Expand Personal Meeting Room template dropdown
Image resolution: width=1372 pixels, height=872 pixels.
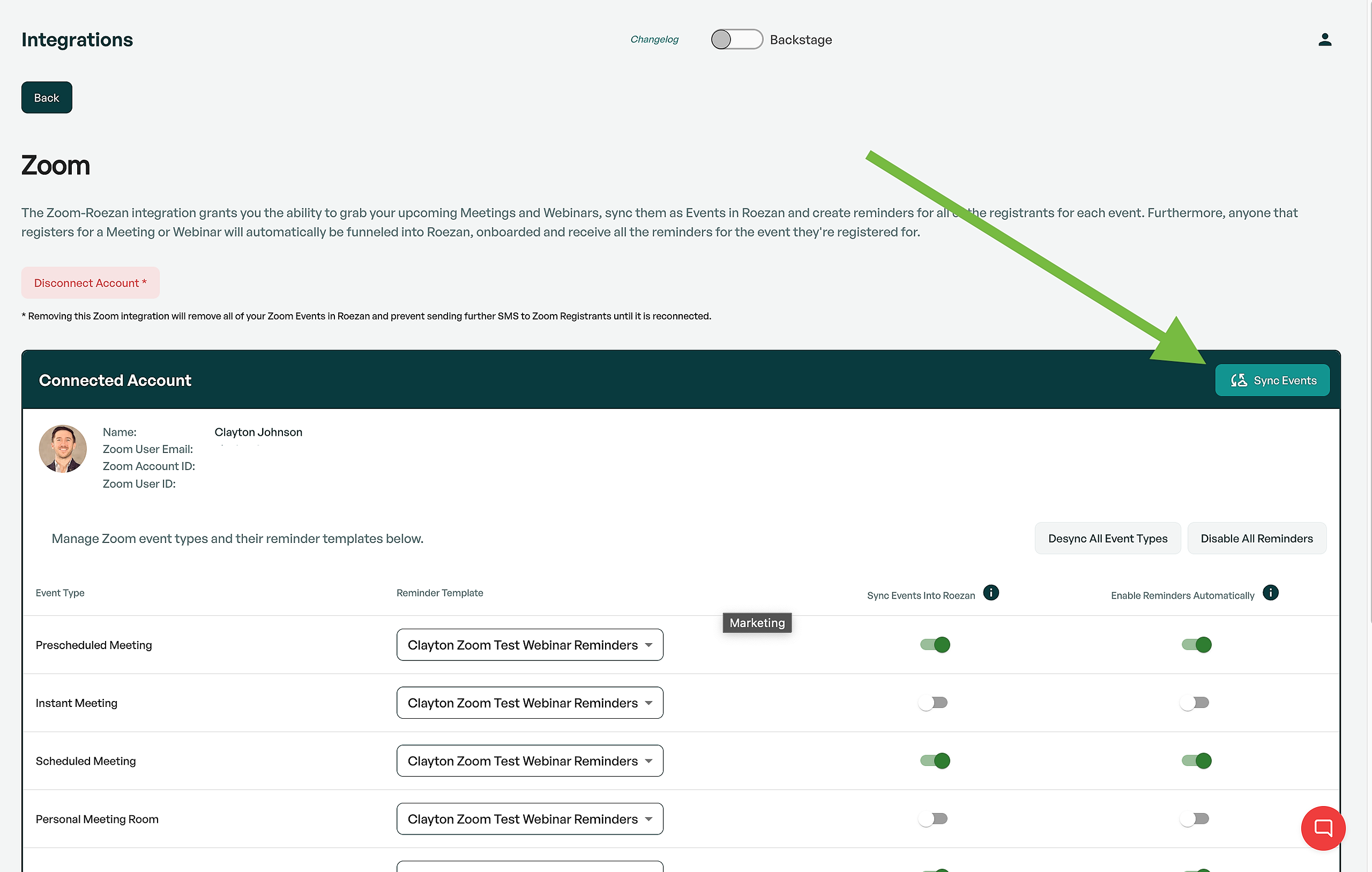(x=530, y=819)
